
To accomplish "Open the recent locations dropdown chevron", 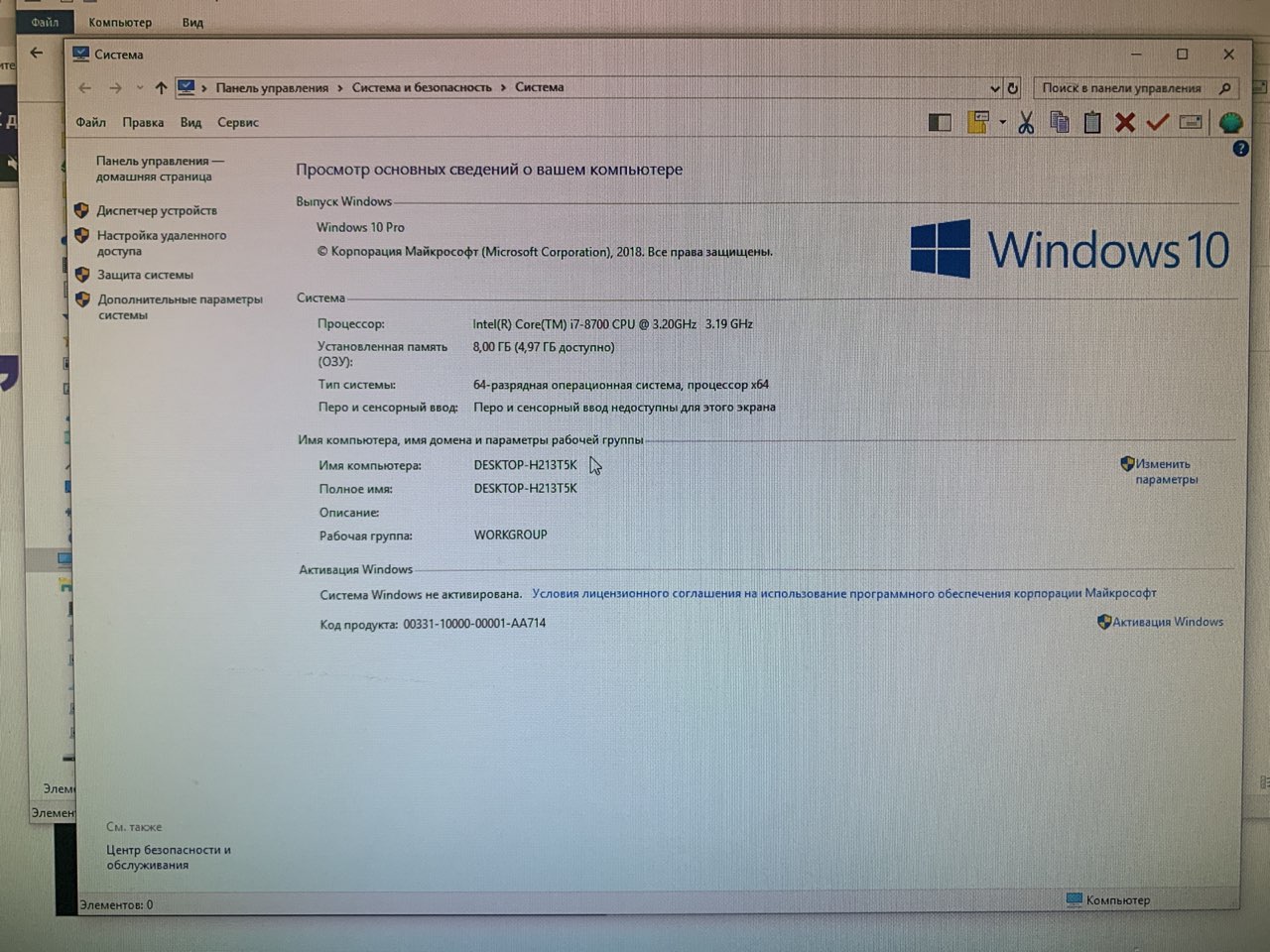I will pos(140,87).
